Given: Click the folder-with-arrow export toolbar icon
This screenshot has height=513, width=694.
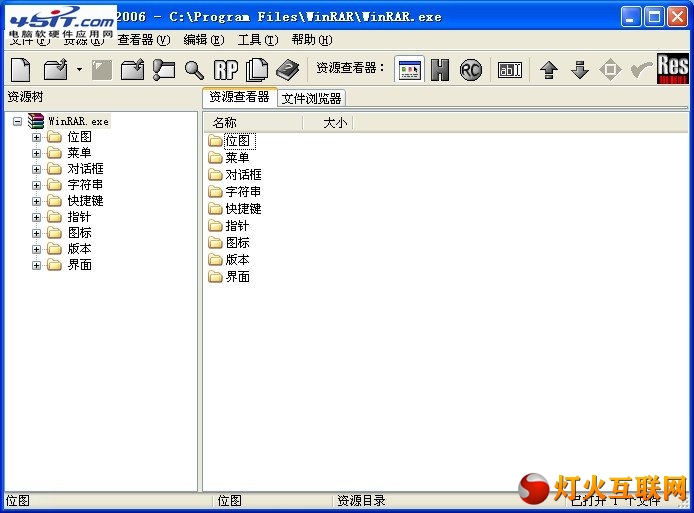Looking at the screenshot, I should click(132, 69).
